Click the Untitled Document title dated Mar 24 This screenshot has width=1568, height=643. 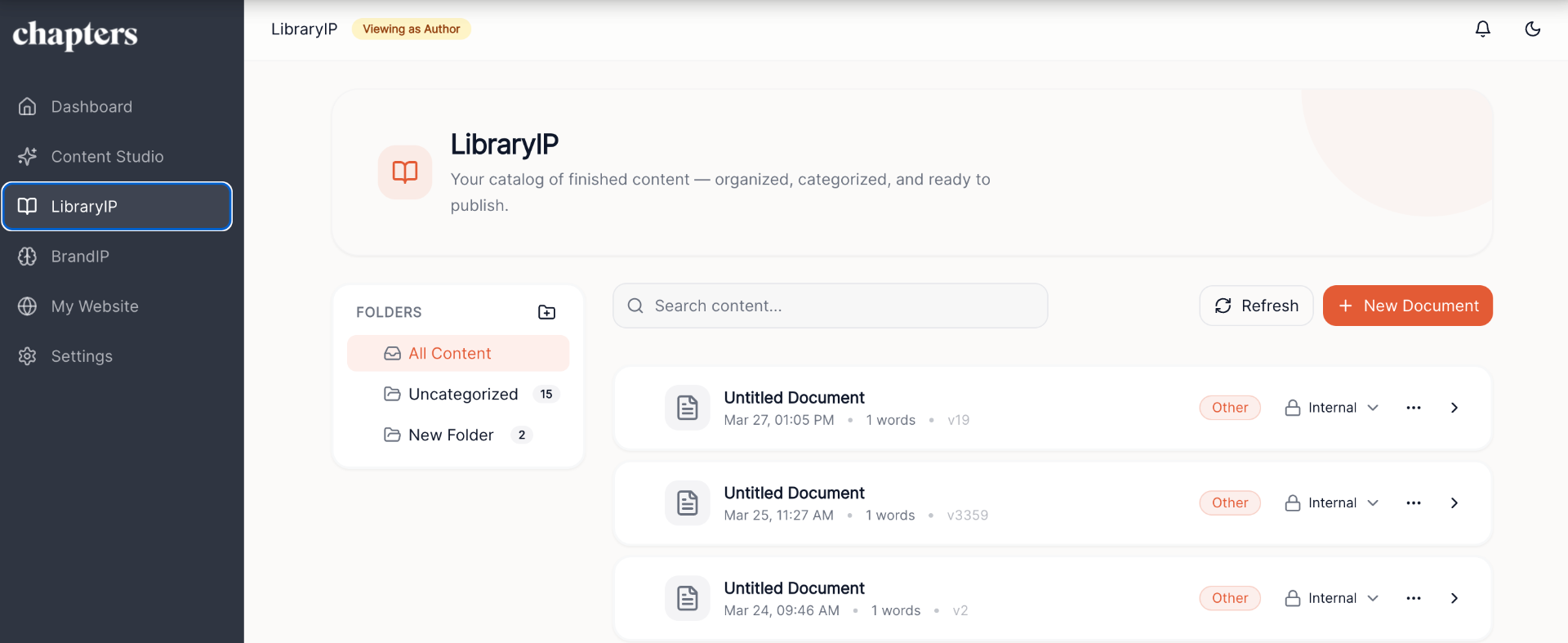(x=794, y=588)
